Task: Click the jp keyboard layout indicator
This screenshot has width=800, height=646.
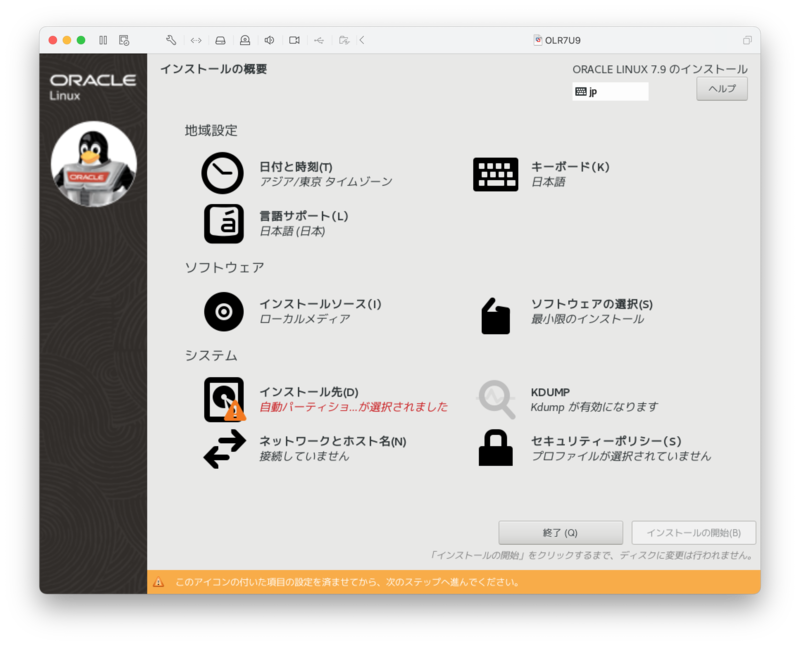Action: (610, 91)
